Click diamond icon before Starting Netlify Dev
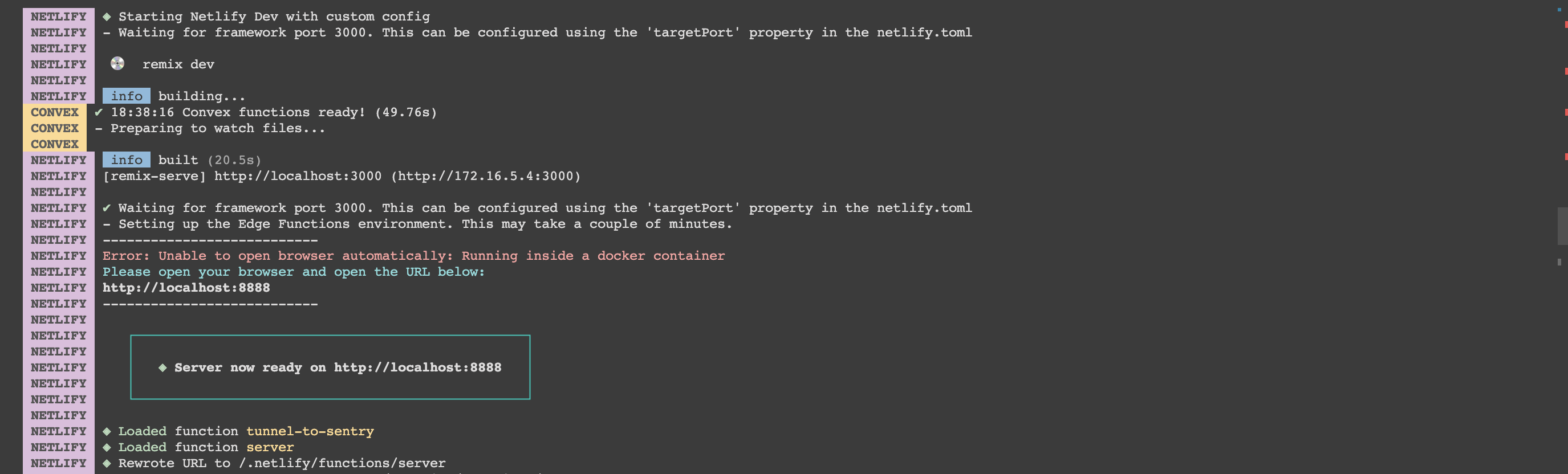This screenshot has width=1568, height=474. point(107,17)
